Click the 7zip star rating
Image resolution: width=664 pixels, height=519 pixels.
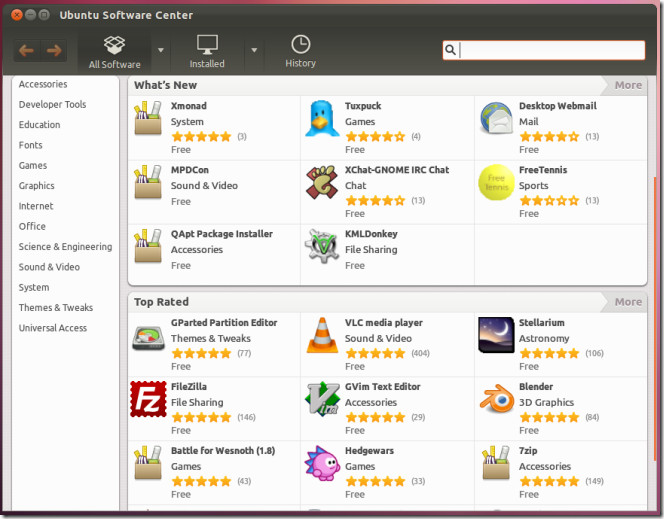point(550,481)
